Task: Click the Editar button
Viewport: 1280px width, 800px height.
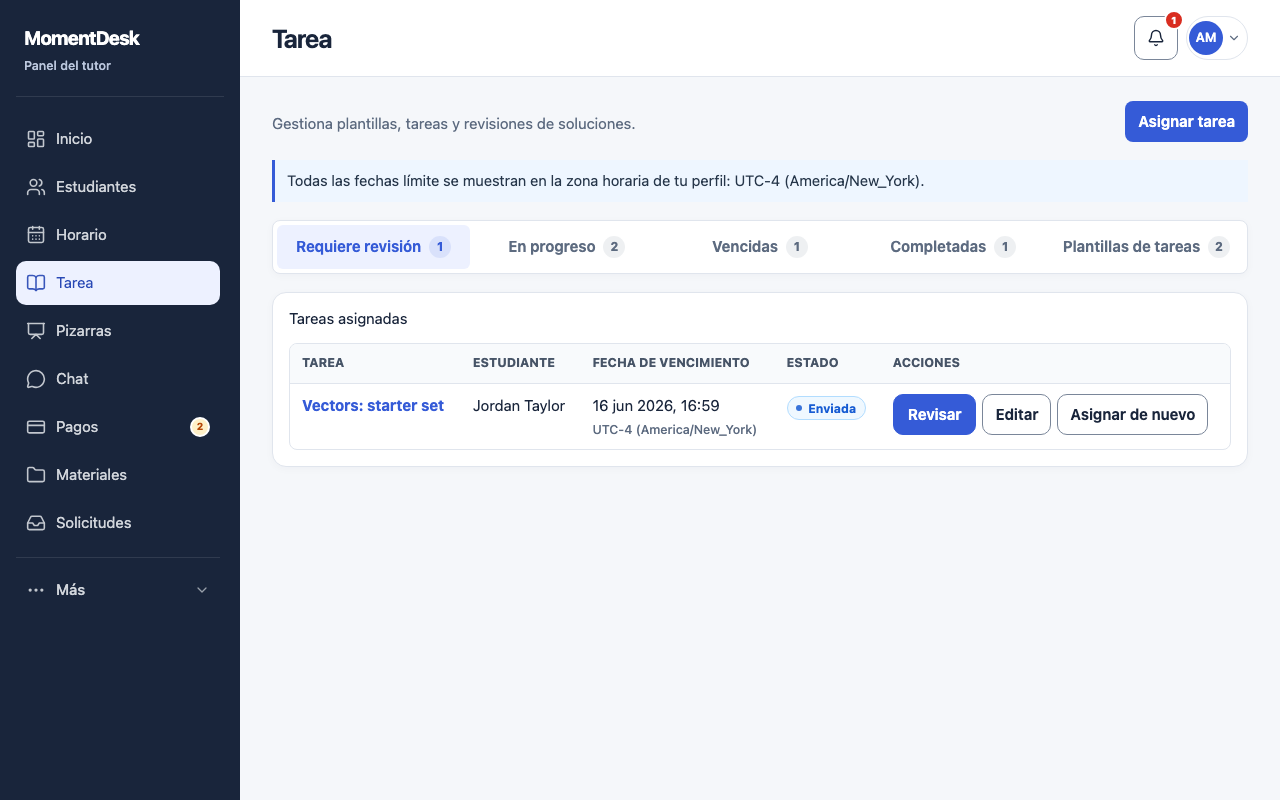Action: tap(1016, 415)
